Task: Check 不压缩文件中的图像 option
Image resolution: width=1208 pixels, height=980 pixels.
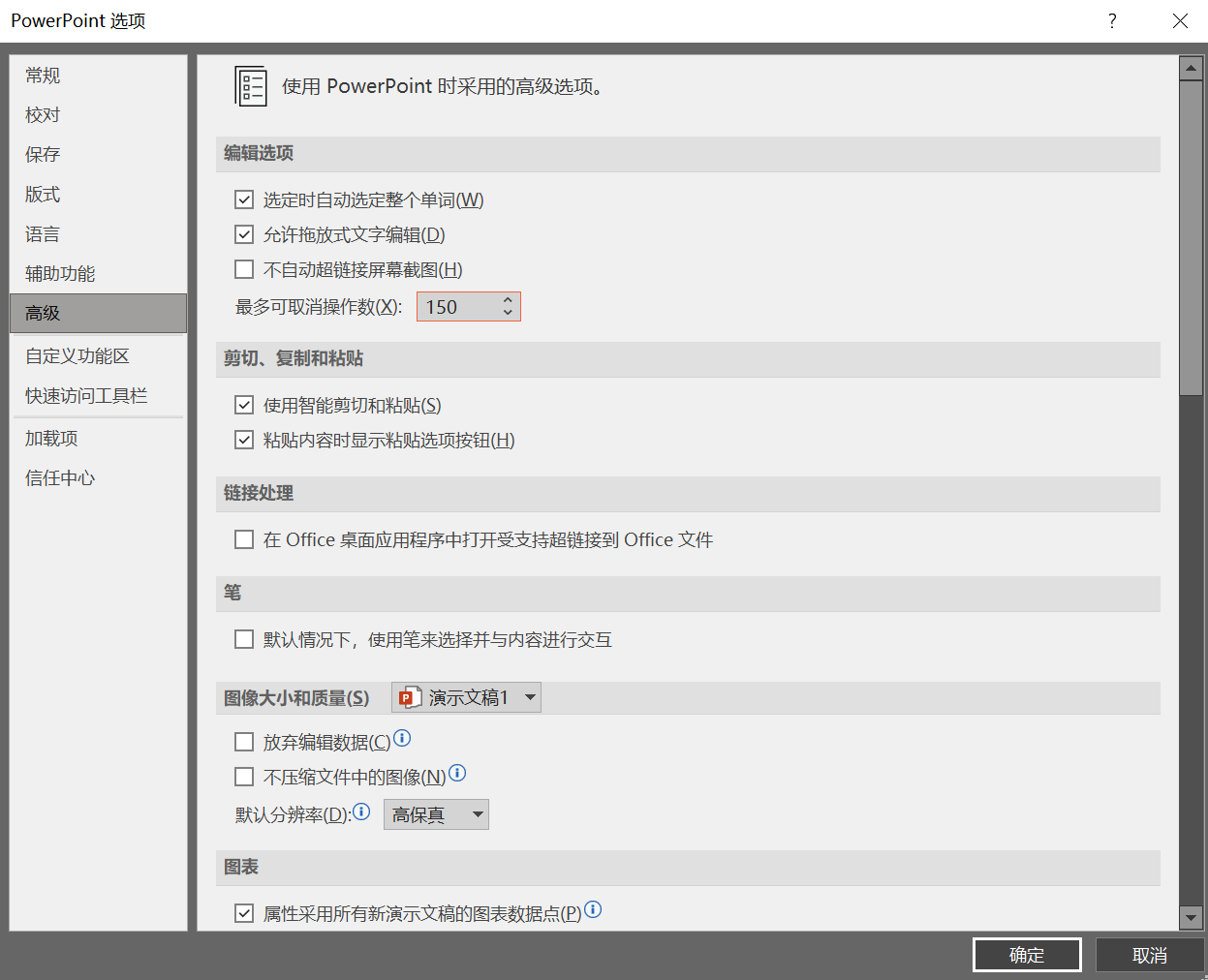Action: click(244, 777)
